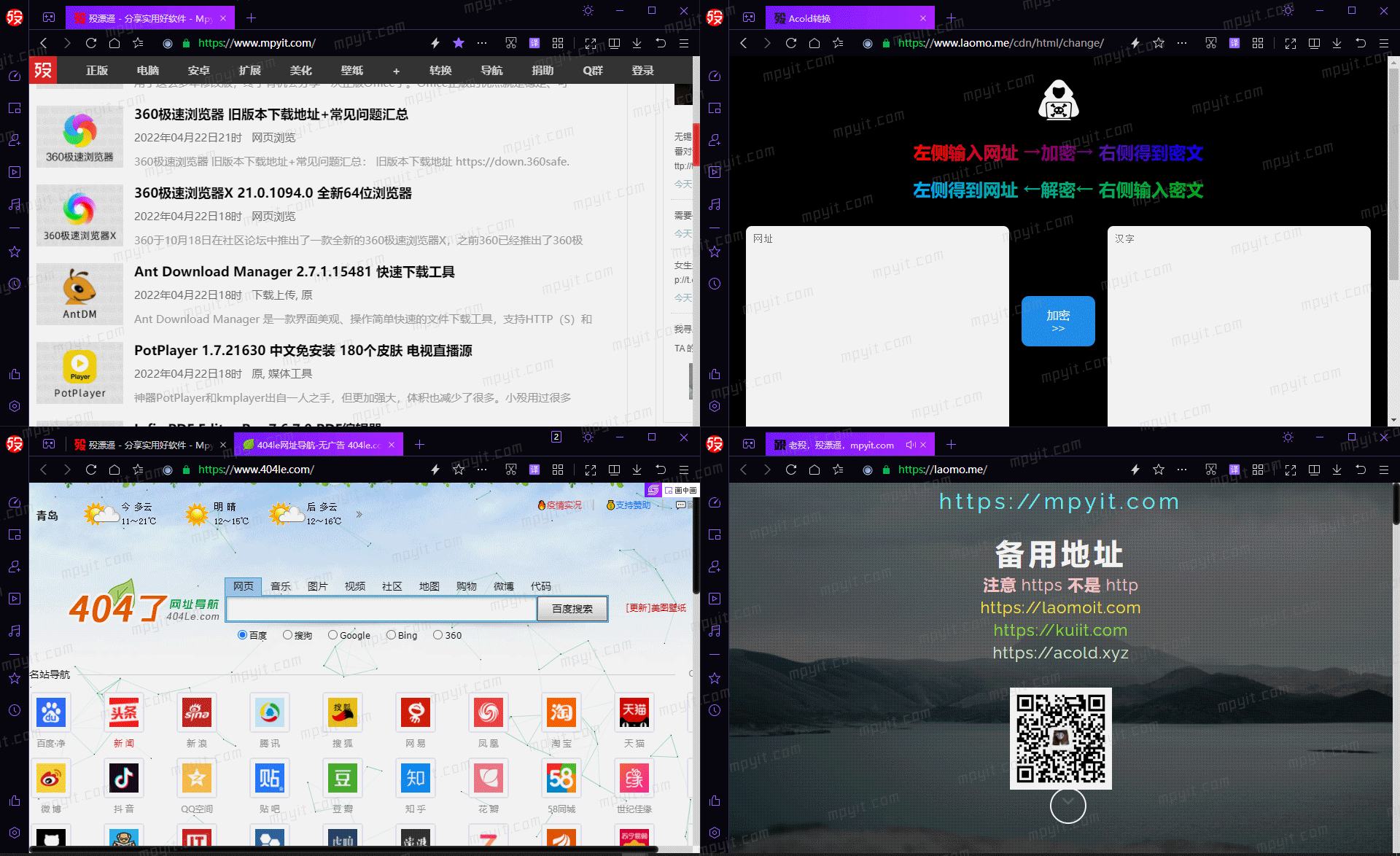The image size is (1400, 856).
Task: Toggle theme sun icon in mpyit.com titlebar
Action: (588, 10)
